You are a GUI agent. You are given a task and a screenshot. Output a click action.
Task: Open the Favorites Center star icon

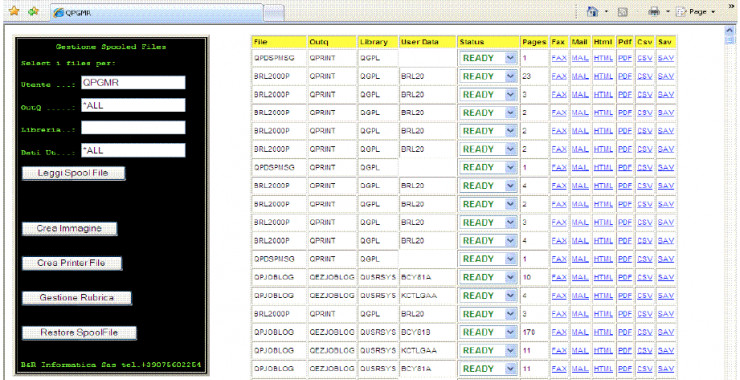coord(14,11)
